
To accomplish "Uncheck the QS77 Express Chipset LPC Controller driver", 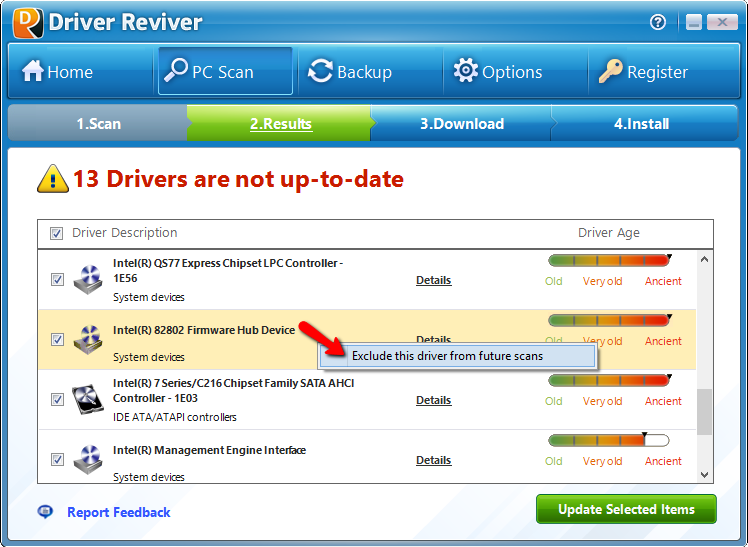I will coord(57,279).
